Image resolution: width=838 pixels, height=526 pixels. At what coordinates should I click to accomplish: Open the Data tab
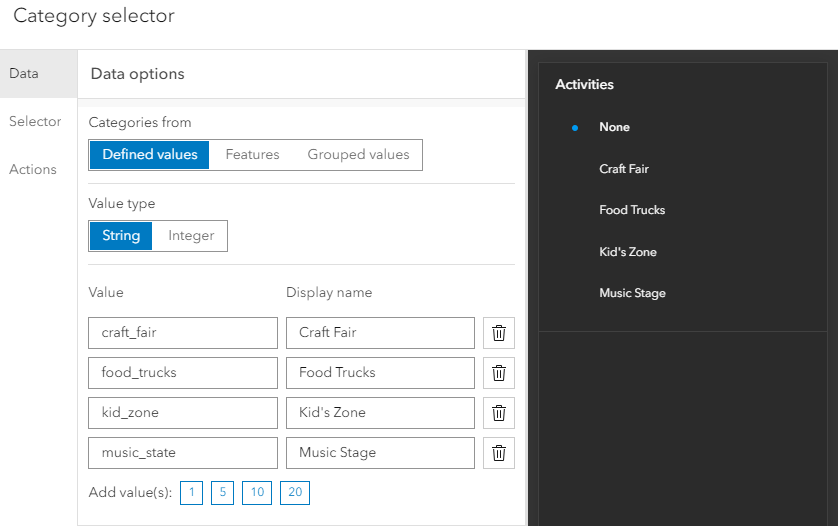pyautogui.click(x=24, y=73)
